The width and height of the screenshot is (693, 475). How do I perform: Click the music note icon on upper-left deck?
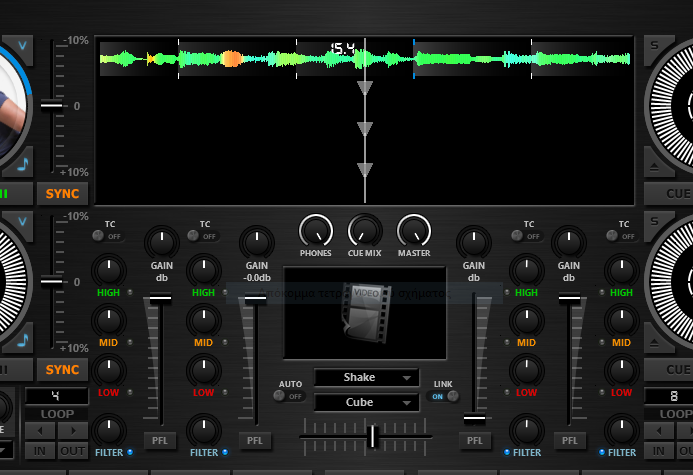23,164
